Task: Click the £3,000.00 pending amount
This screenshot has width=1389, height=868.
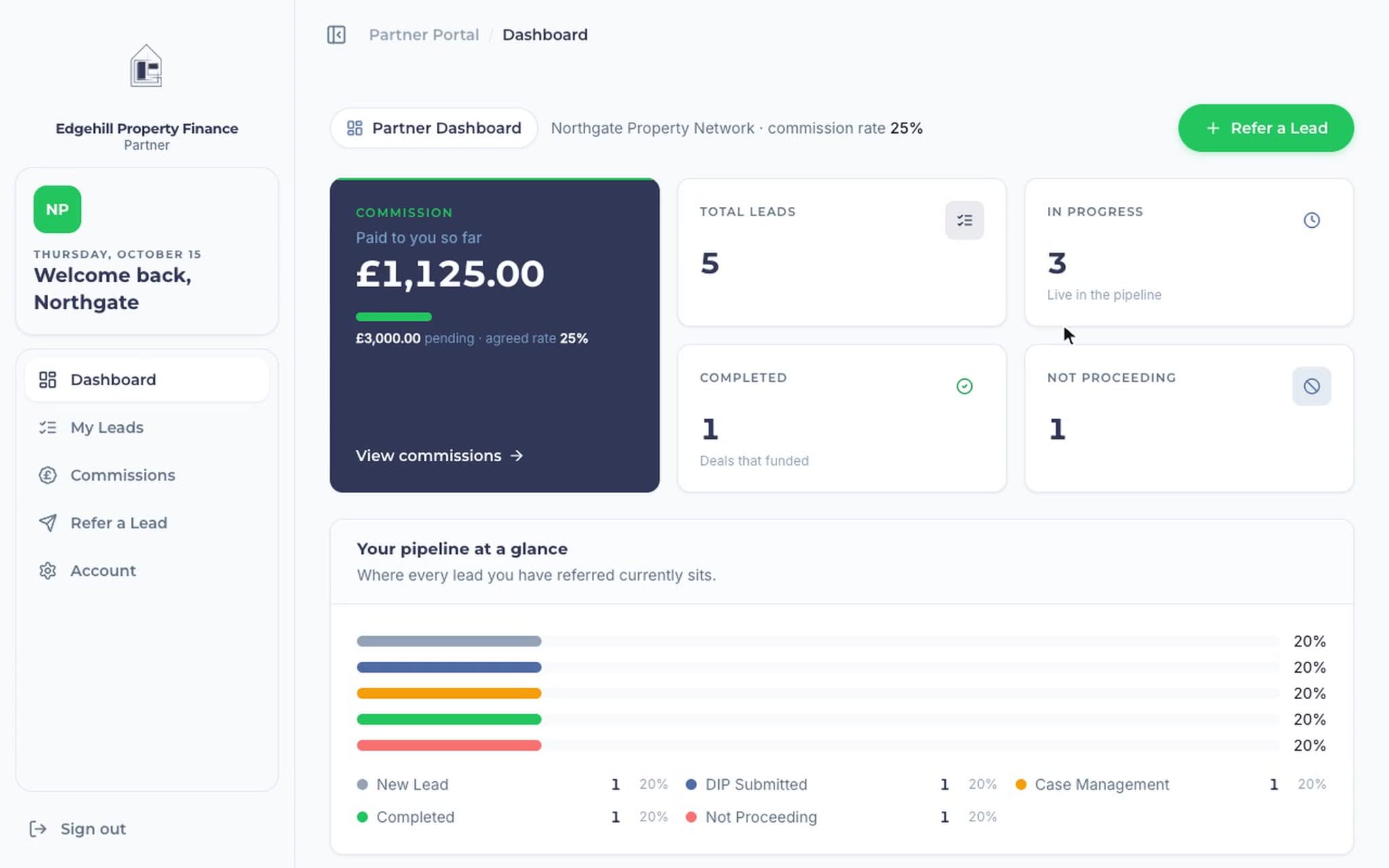Action: 388,338
